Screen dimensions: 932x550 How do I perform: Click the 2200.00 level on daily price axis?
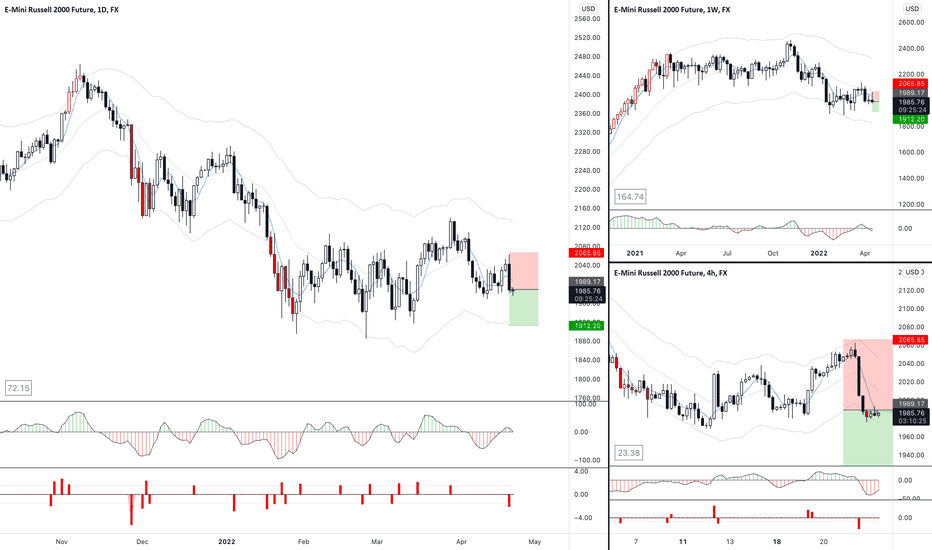[x=587, y=190]
